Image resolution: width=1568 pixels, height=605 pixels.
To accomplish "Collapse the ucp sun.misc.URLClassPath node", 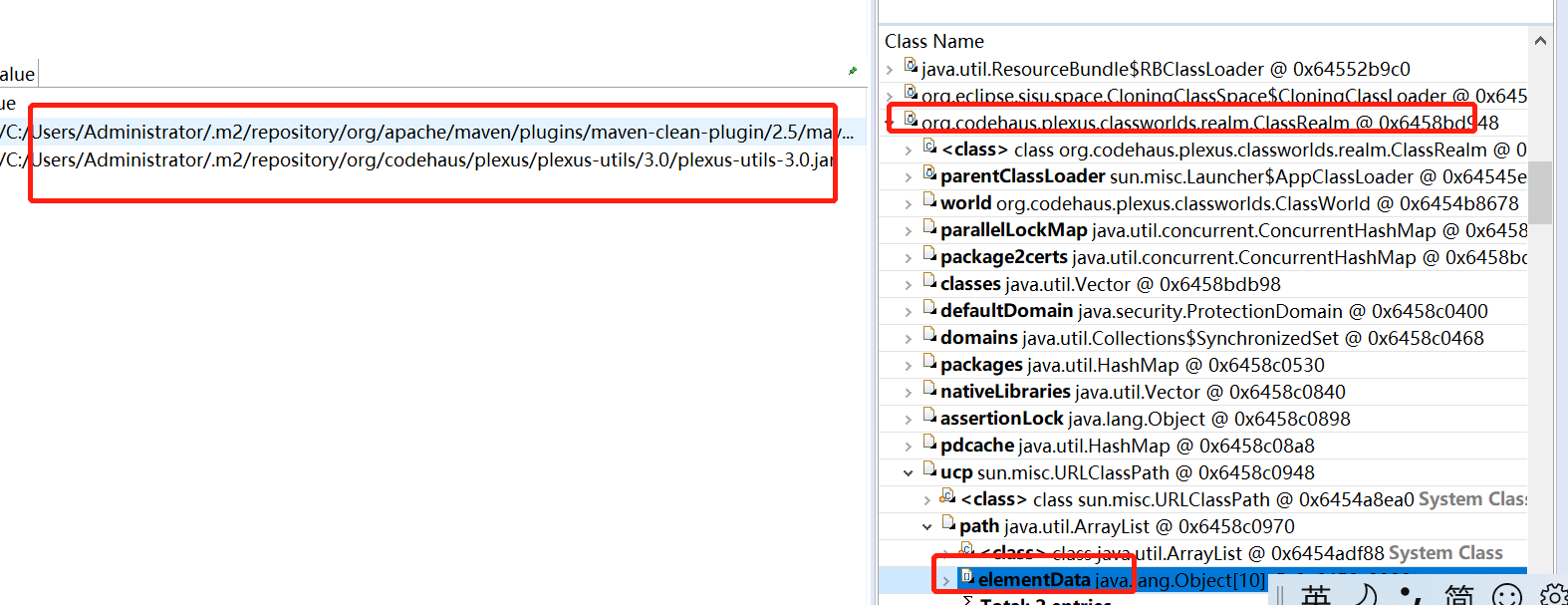I will click(x=909, y=473).
